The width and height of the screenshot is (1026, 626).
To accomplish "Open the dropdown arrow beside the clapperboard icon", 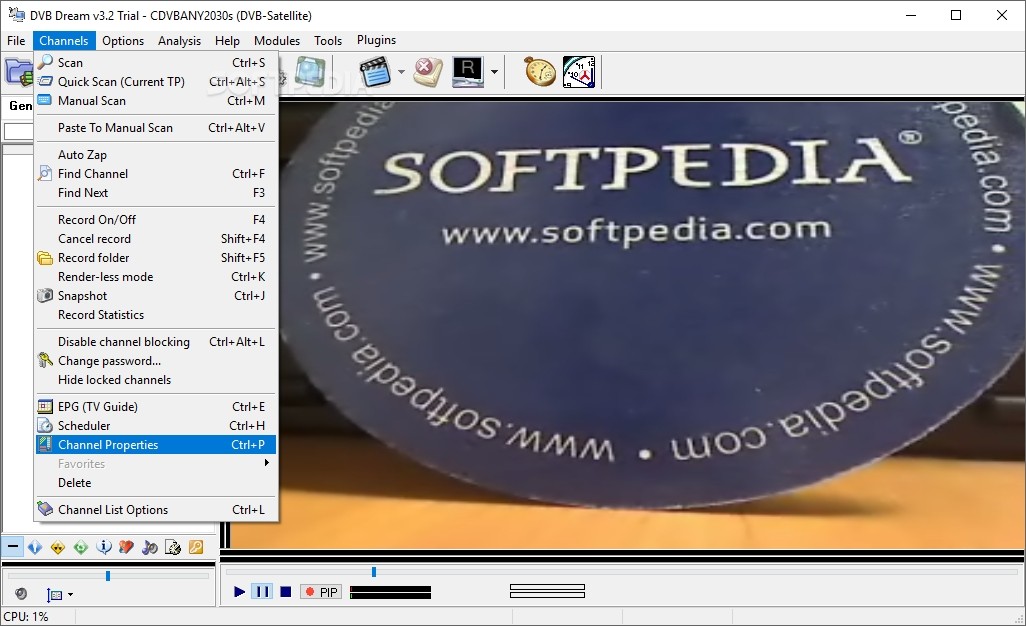I will tap(401, 72).
